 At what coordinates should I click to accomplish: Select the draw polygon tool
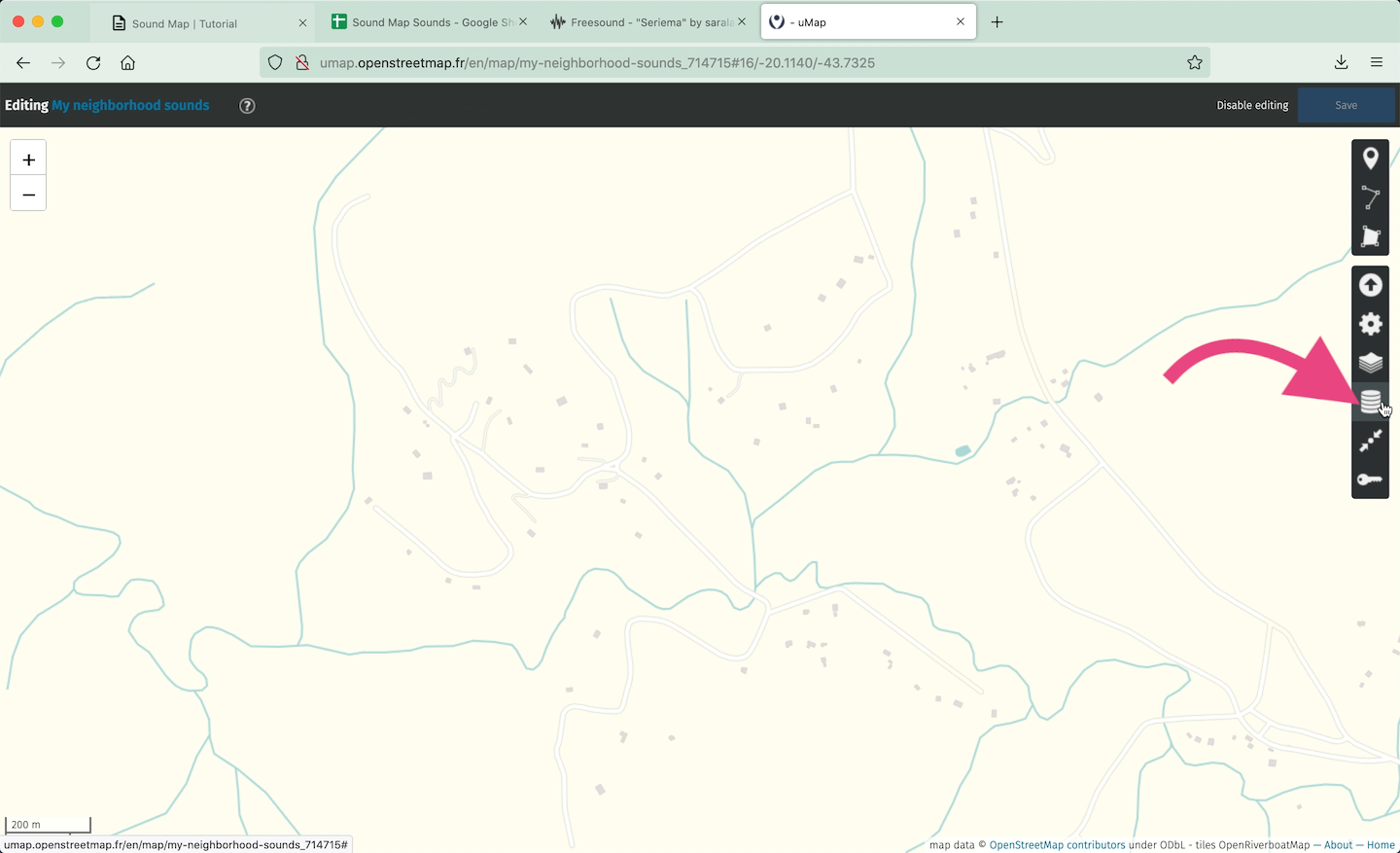tap(1370, 236)
